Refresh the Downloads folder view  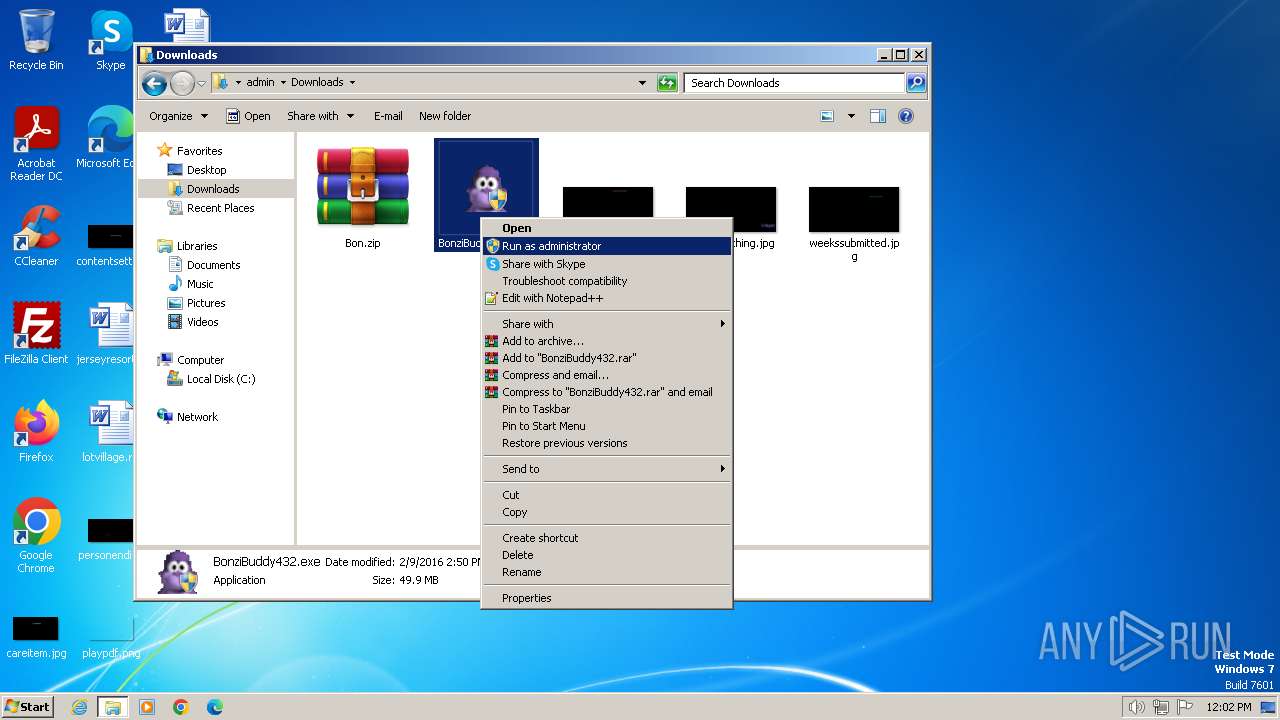667,83
